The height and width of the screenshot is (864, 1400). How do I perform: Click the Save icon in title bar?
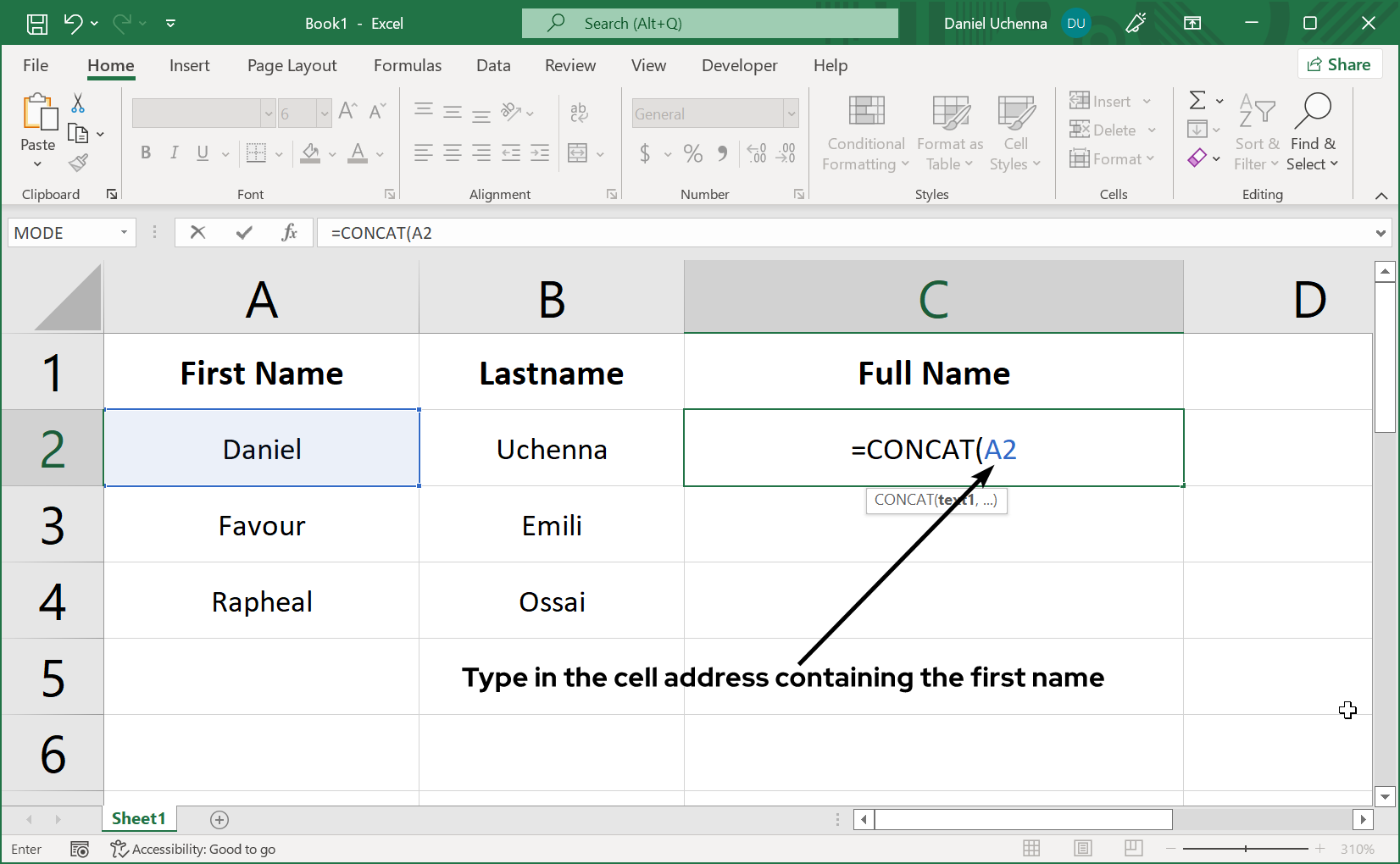click(37, 24)
